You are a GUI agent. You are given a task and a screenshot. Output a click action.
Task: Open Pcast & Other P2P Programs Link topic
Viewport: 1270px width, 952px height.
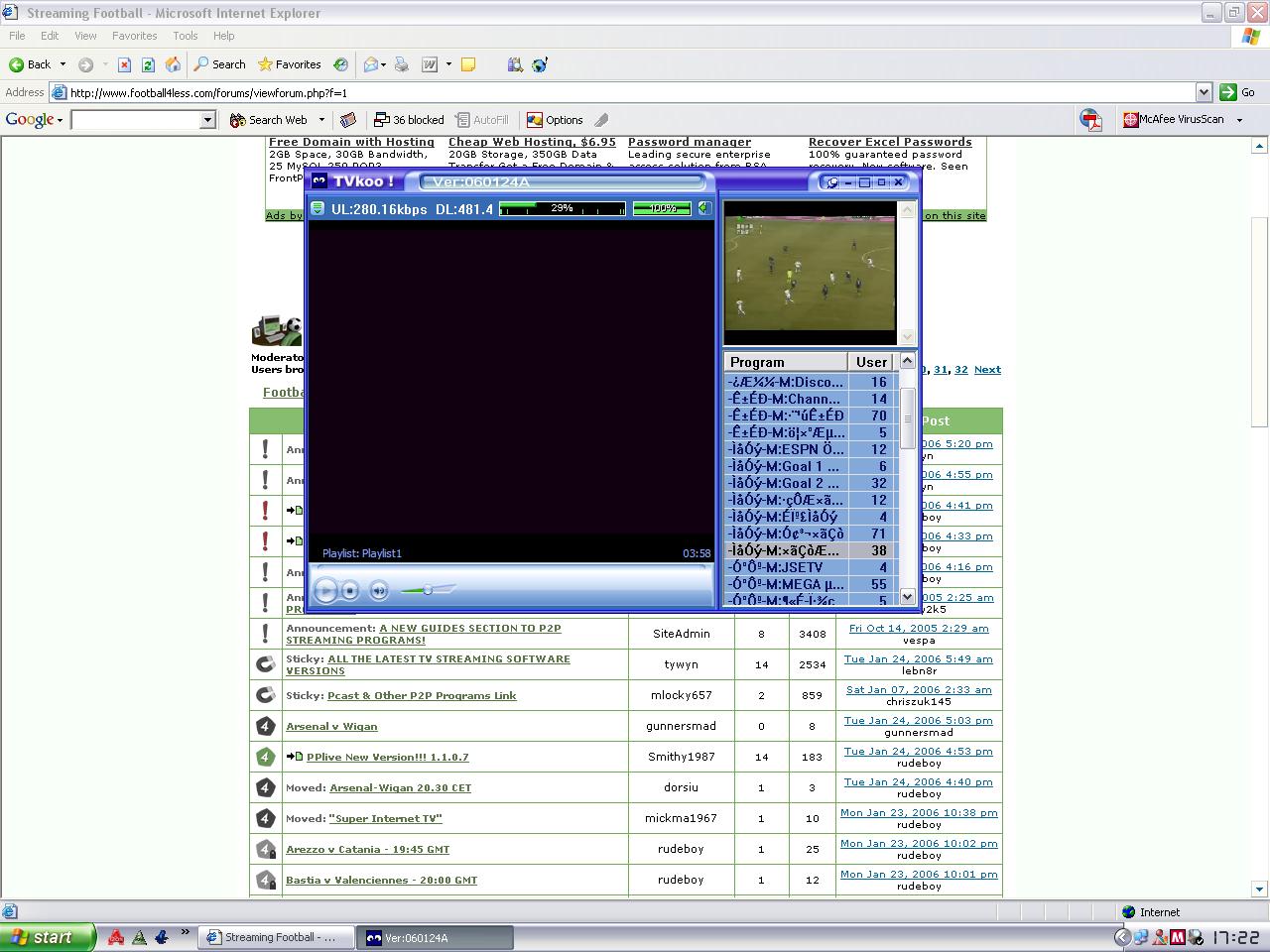point(422,695)
